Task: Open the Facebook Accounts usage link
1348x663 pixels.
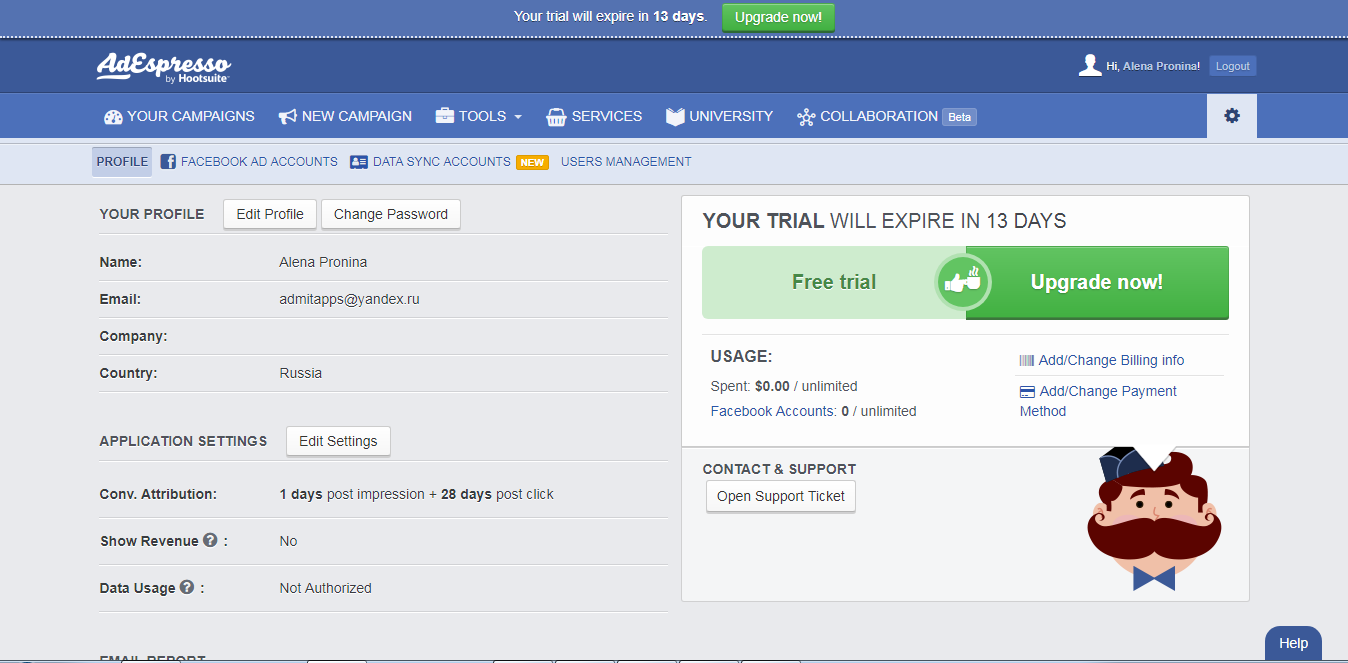Action: (774, 411)
